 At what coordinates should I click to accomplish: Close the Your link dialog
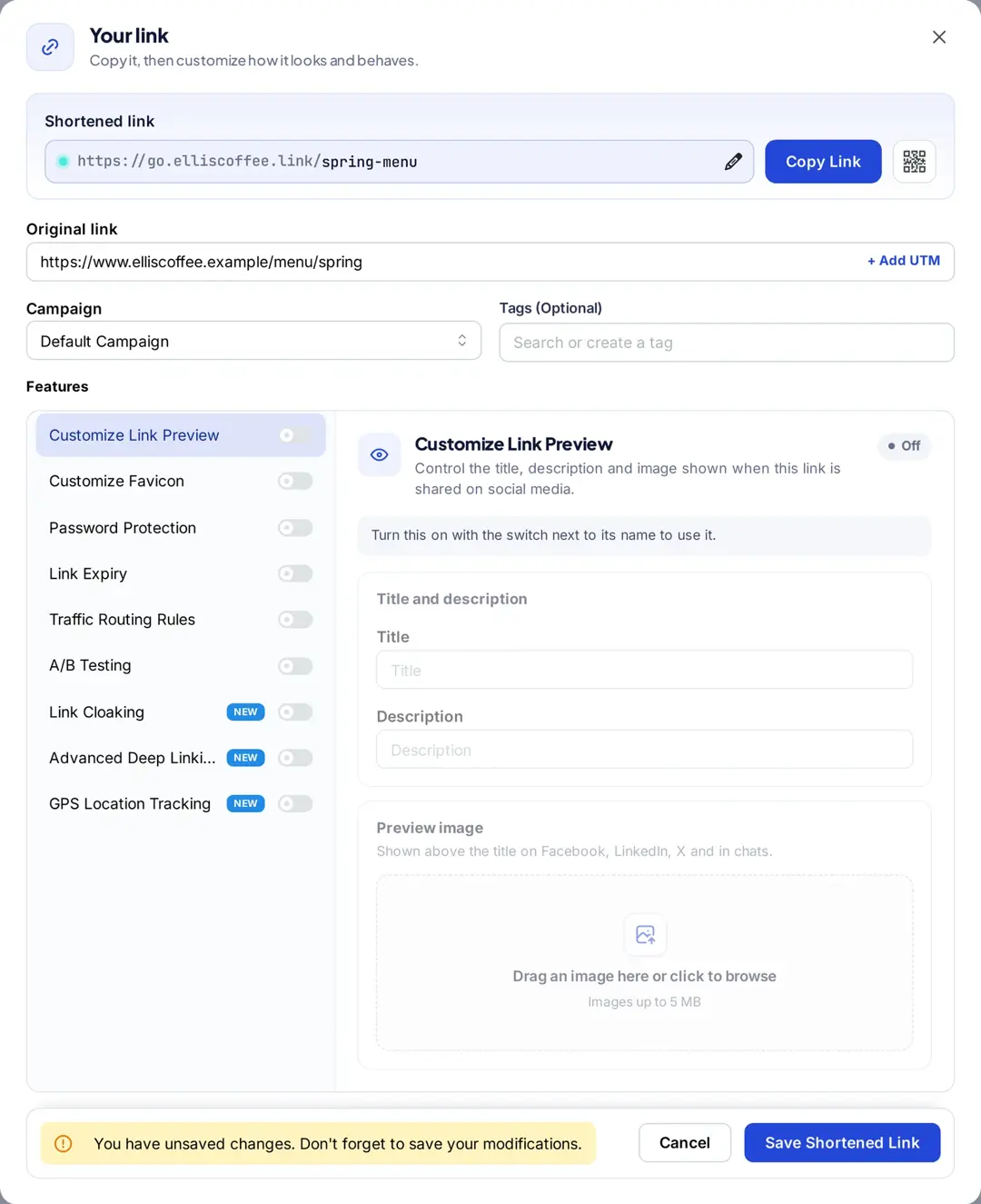click(939, 37)
